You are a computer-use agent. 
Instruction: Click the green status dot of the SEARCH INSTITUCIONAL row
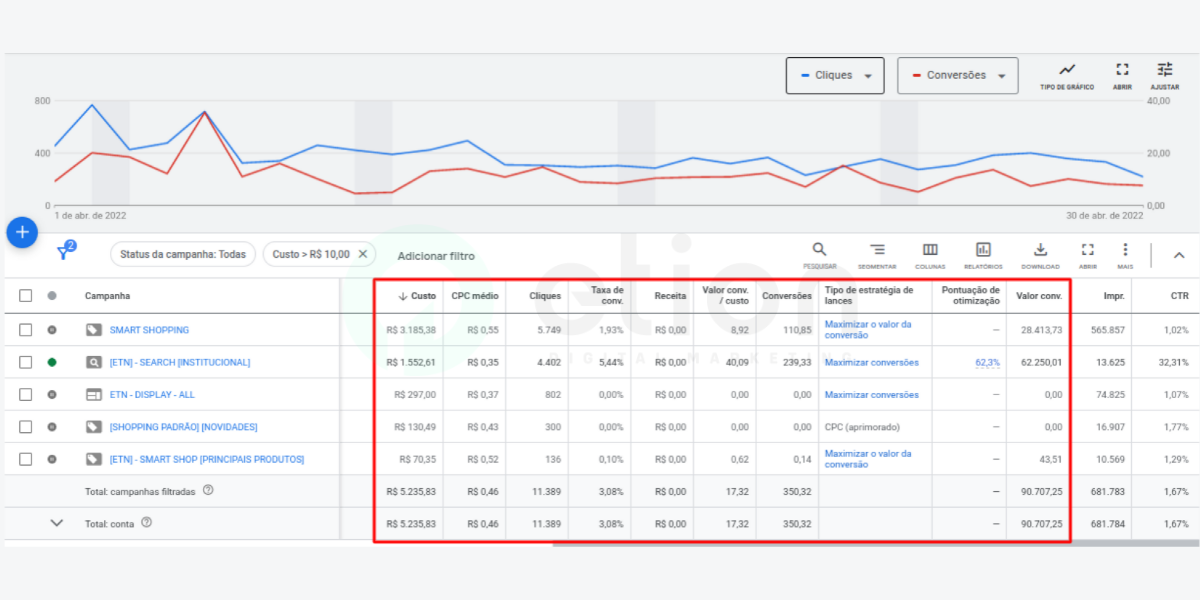click(52, 362)
